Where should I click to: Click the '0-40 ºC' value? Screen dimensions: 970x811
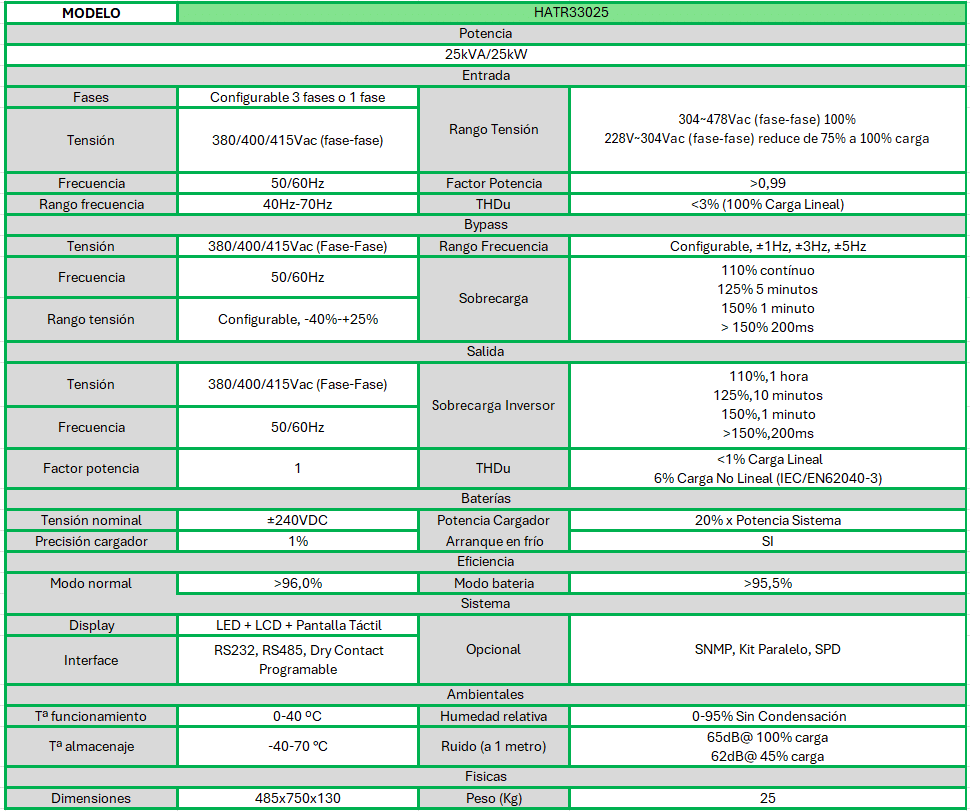pyautogui.click(x=298, y=716)
